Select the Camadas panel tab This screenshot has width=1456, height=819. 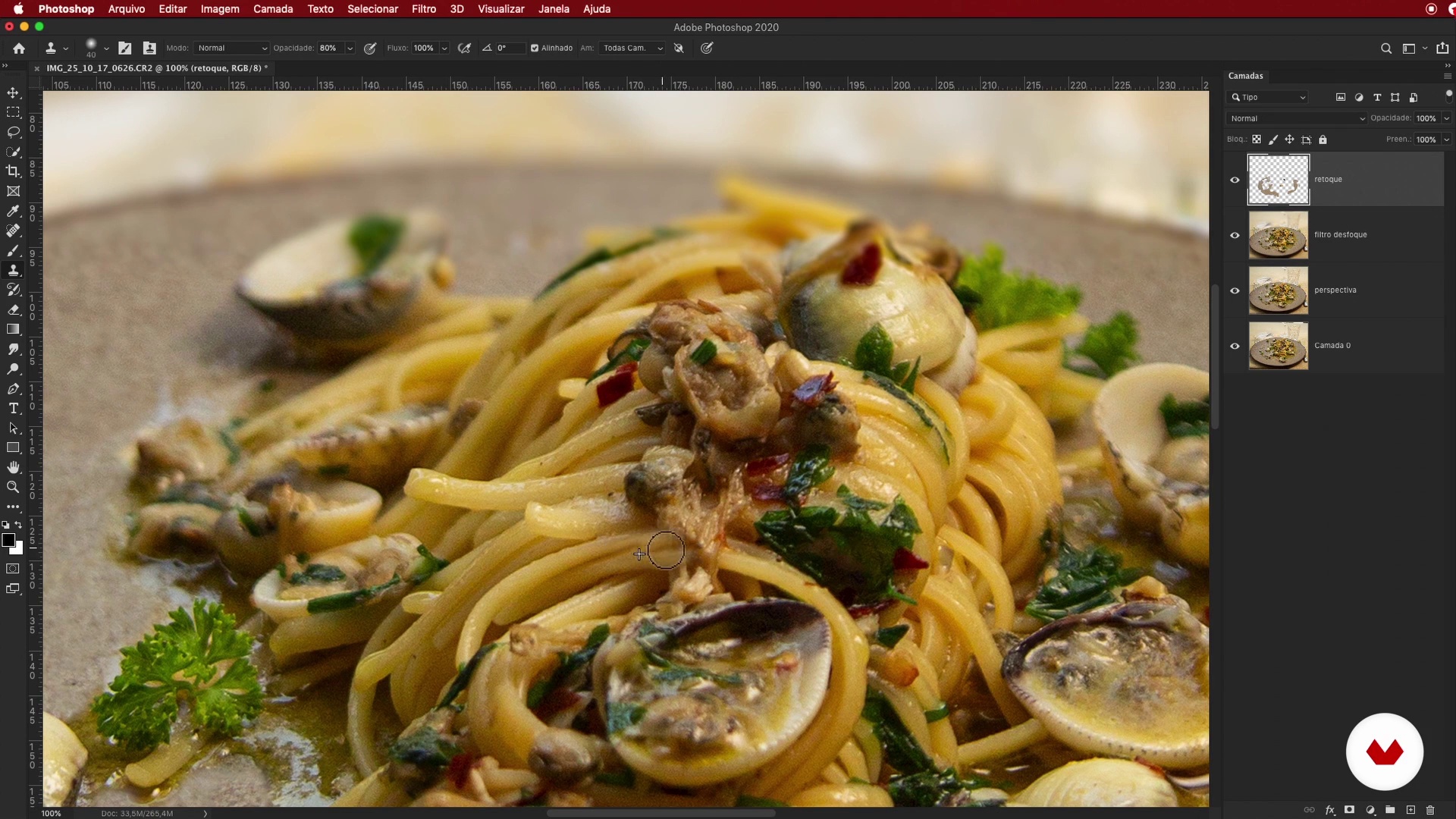(x=1246, y=76)
